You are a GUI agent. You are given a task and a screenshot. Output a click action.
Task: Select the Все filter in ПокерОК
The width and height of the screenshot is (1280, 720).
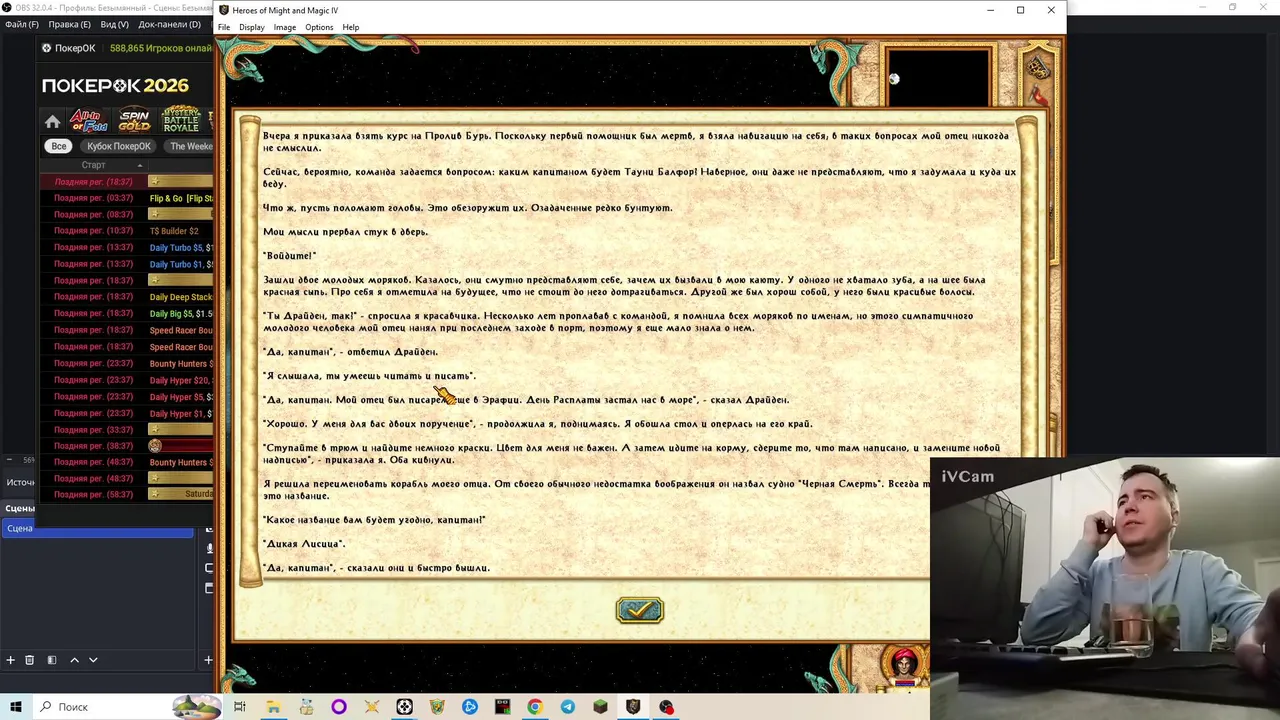click(59, 146)
